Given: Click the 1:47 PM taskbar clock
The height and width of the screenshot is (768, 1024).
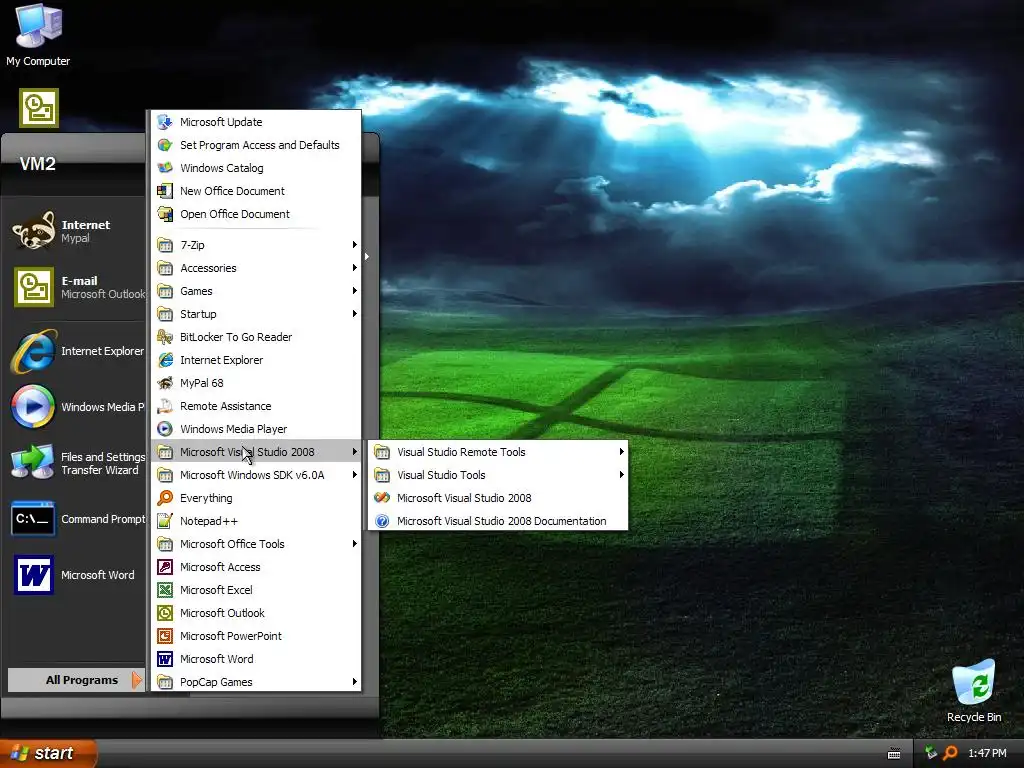Looking at the screenshot, I should [987, 753].
